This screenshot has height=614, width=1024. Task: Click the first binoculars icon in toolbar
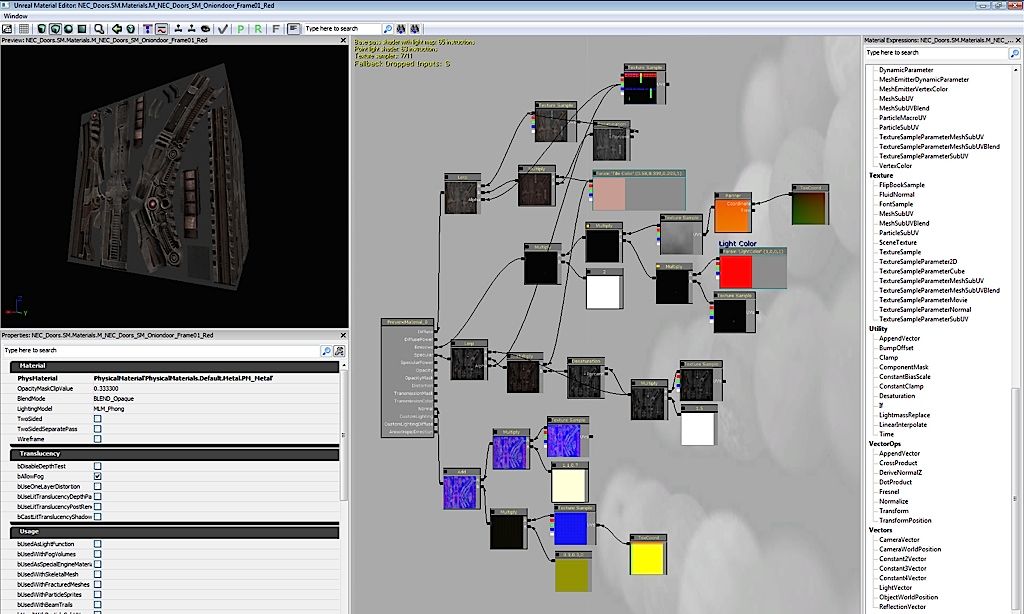401,29
